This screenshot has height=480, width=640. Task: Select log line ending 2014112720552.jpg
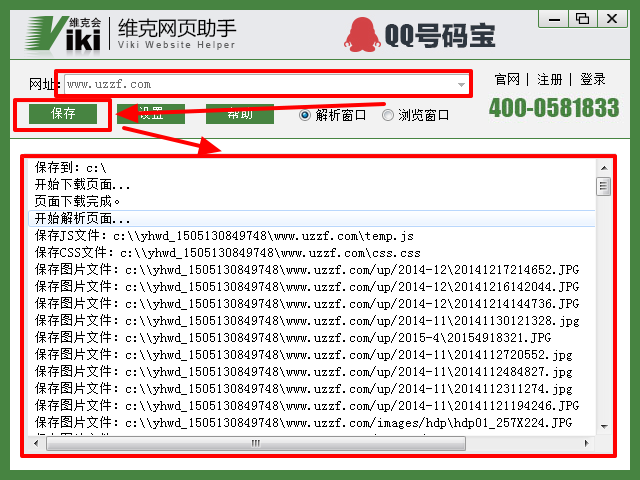(x=312, y=355)
